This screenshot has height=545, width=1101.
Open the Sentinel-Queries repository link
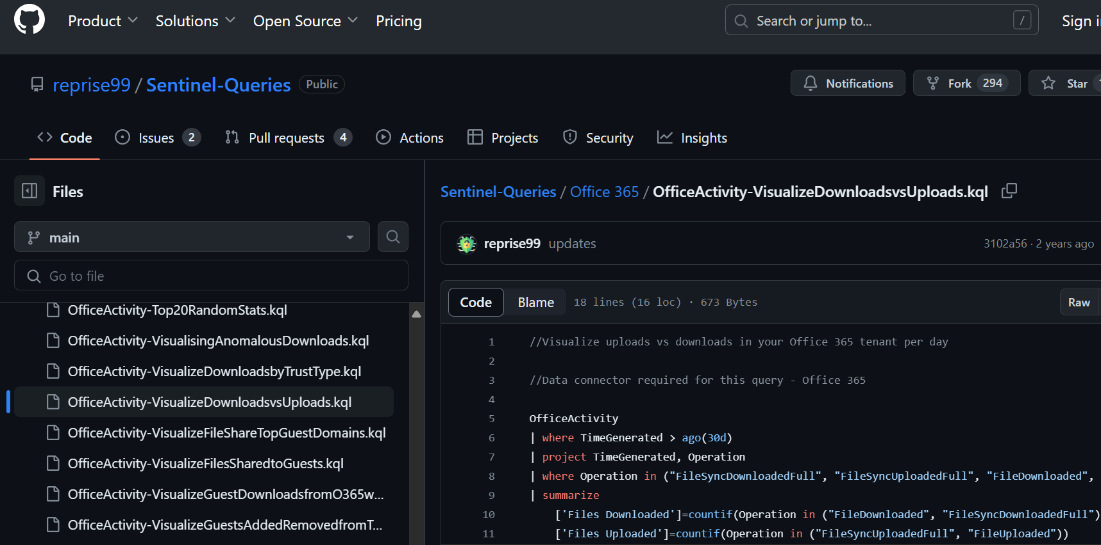pyautogui.click(x=218, y=85)
